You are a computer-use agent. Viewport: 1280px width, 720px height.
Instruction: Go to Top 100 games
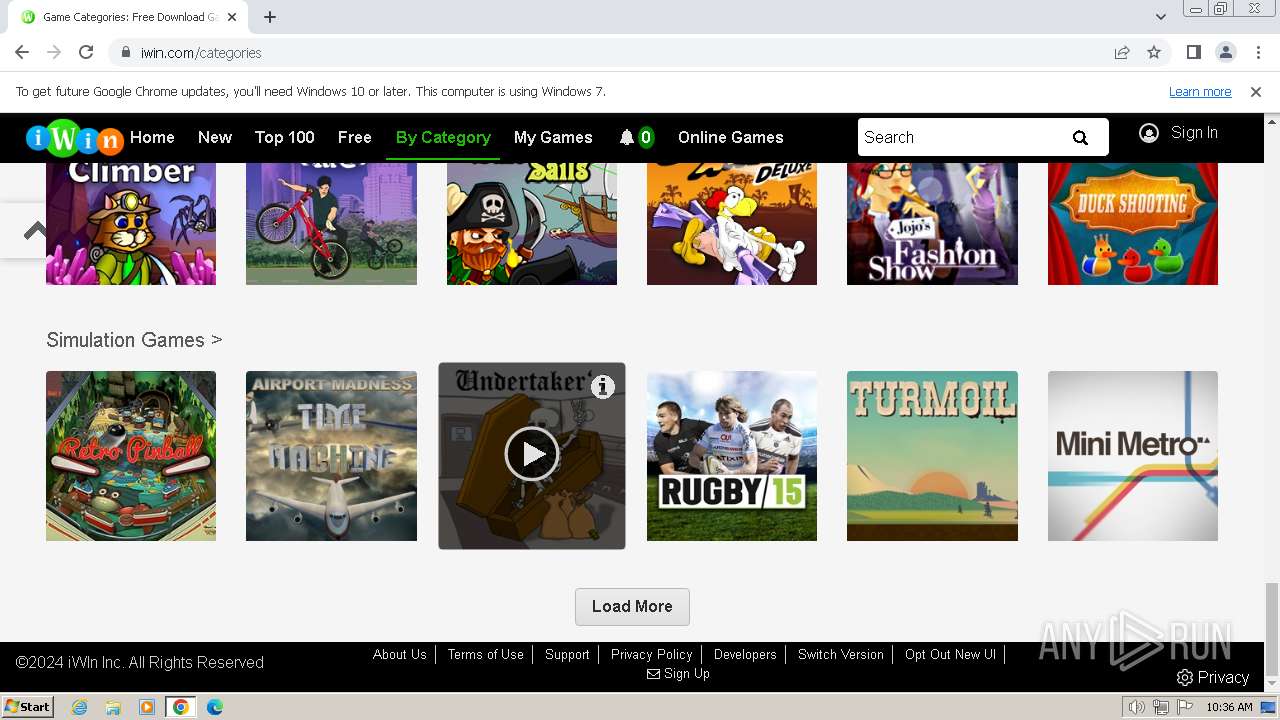click(285, 137)
